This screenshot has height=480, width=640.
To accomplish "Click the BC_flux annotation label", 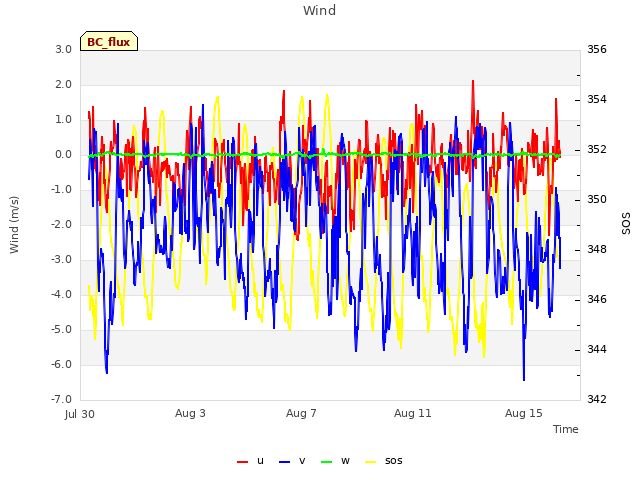I will [109, 41].
